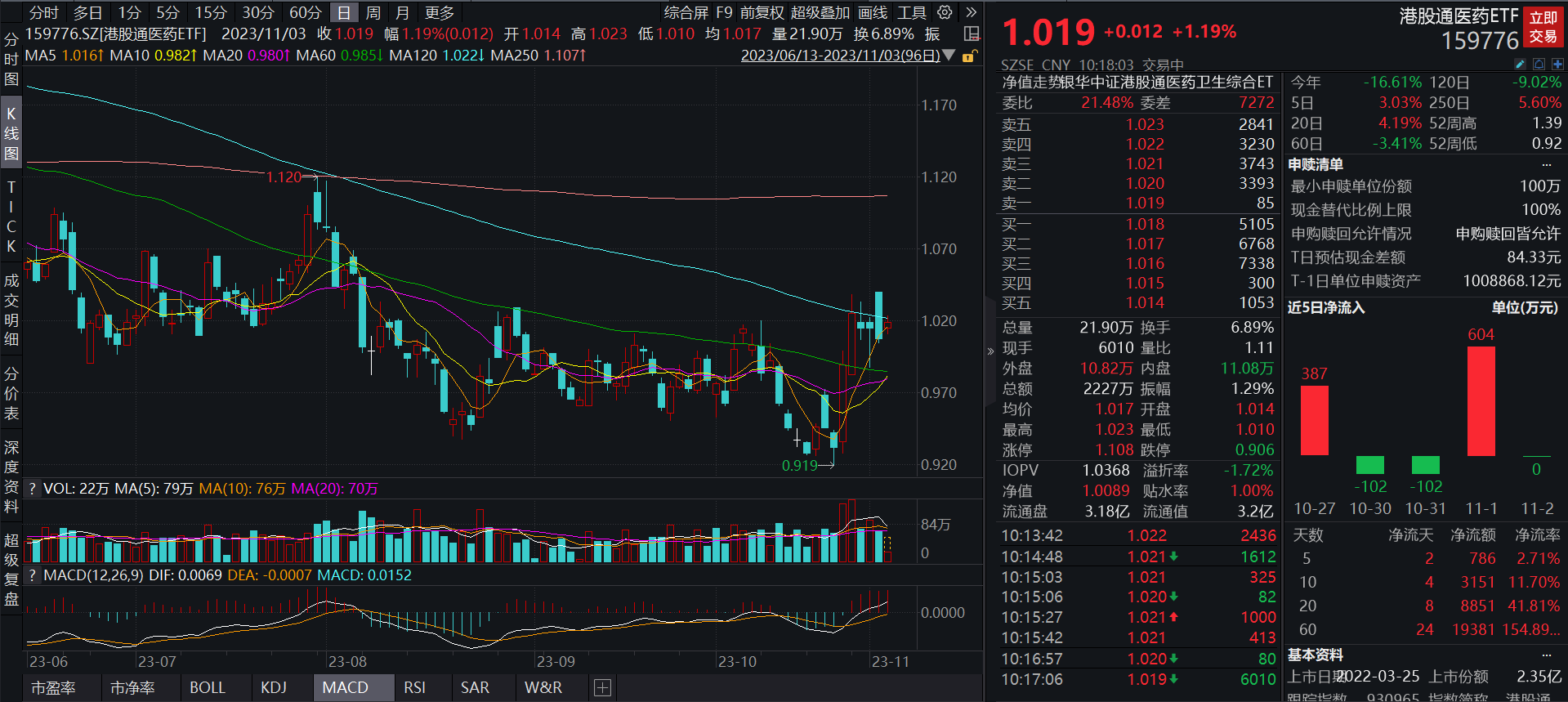The height and width of the screenshot is (702, 1568).
Task: Switch indicator to BOLL
Action: coord(208,688)
